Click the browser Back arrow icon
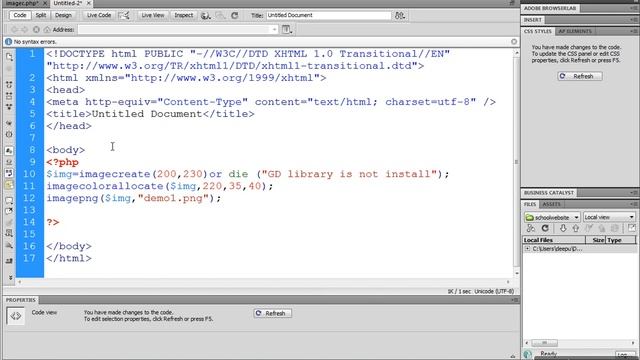Viewport: 640px width, 360px height. tap(14, 29)
